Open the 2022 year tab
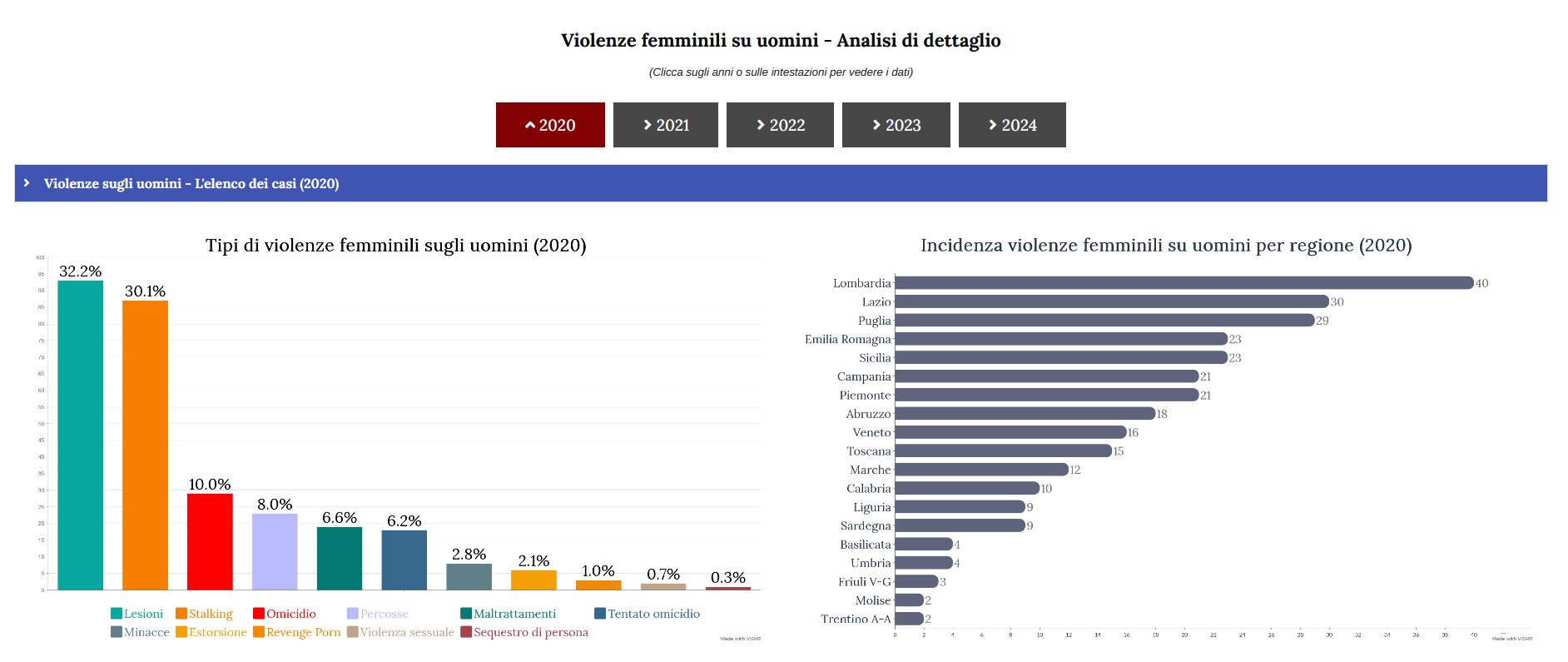 tap(780, 125)
